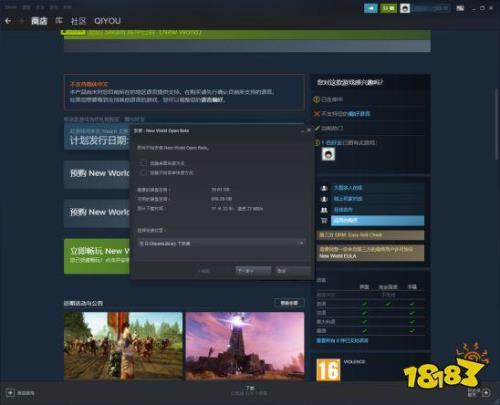This screenshot has width=500, height=405.
Task: Open the New World EULA notice
Action: pos(370,253)
